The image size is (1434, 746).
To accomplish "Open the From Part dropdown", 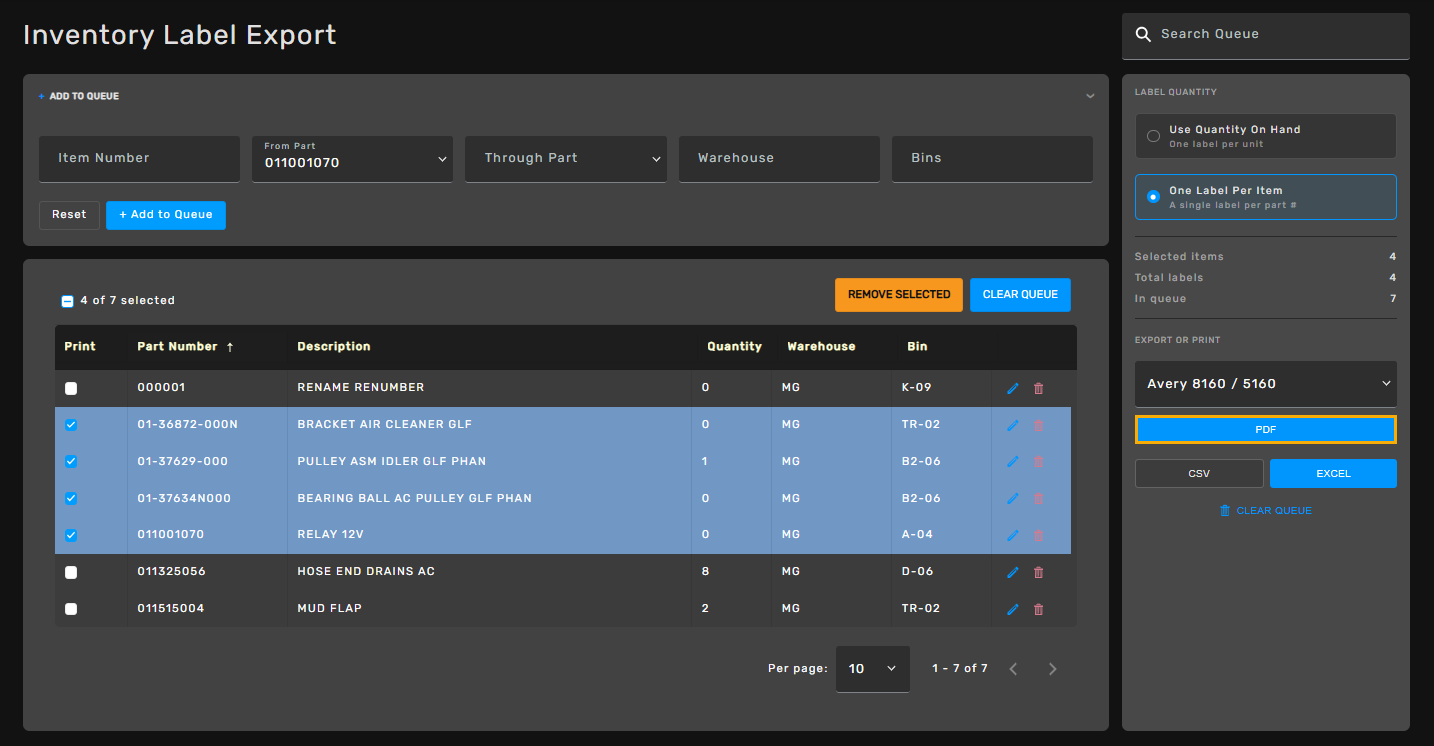I will pos(352,159).
